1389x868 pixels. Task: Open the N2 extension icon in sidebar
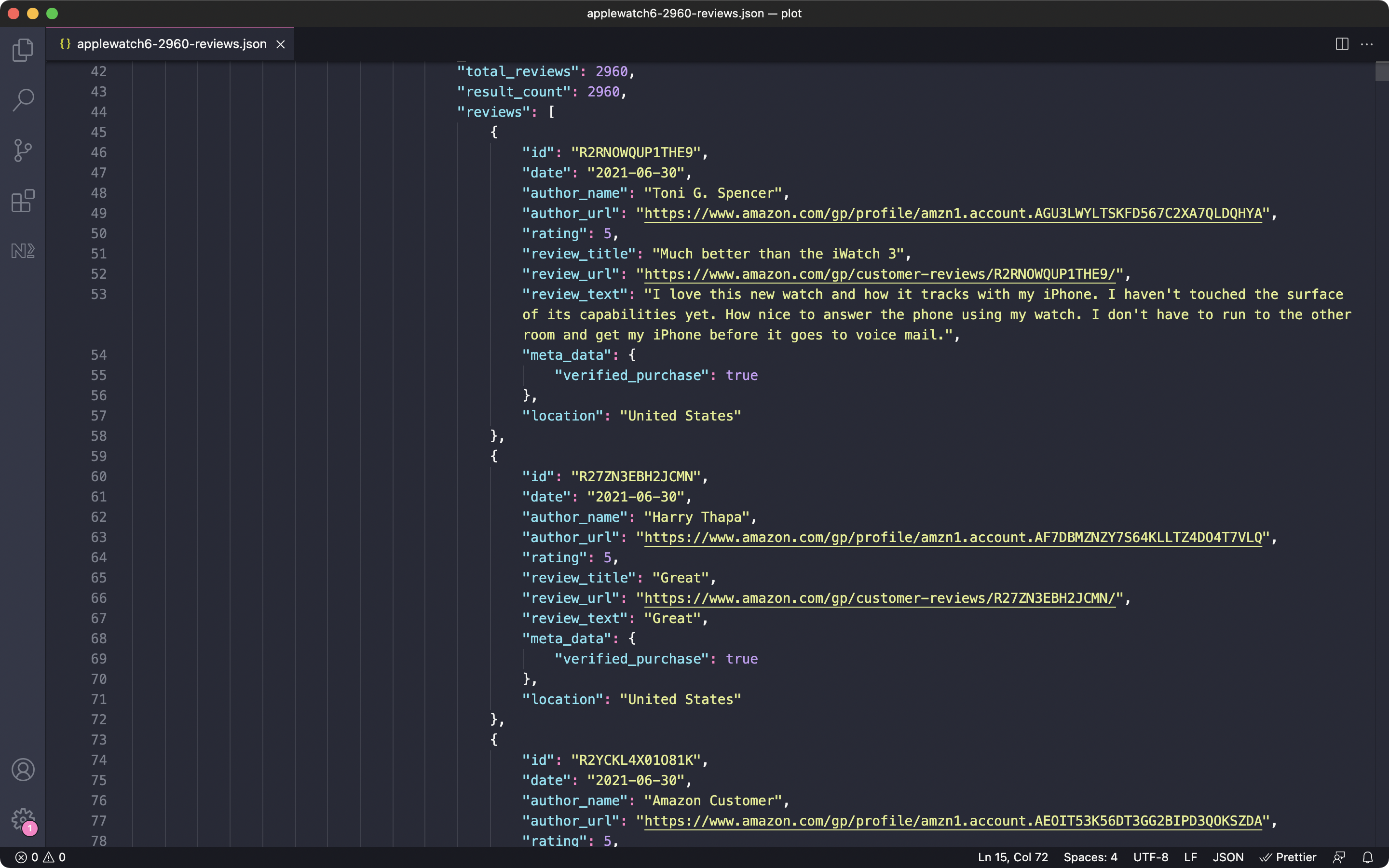point(23,251)
